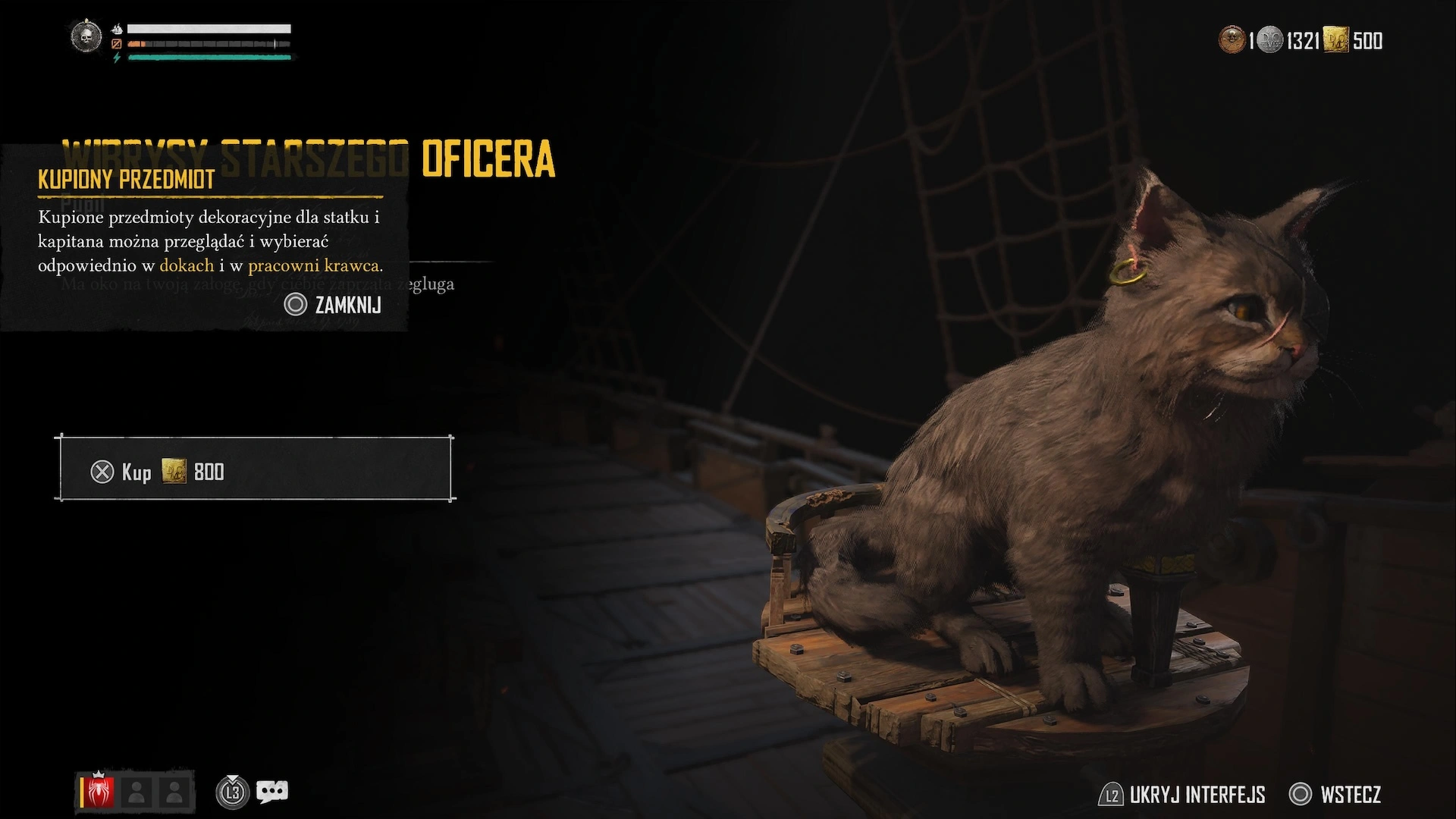
Task: Click the skull emblem in the top-left HUD
Action: point(86,36)
